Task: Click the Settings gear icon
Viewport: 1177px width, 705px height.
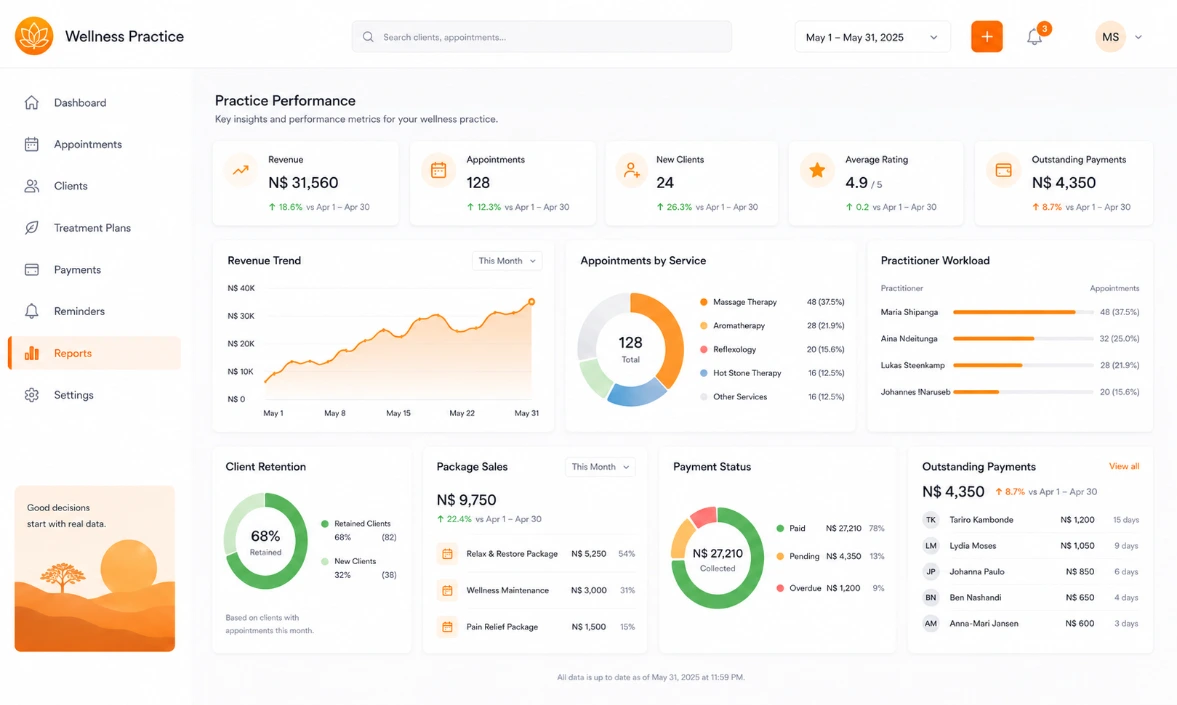Action: click(32, 395)
